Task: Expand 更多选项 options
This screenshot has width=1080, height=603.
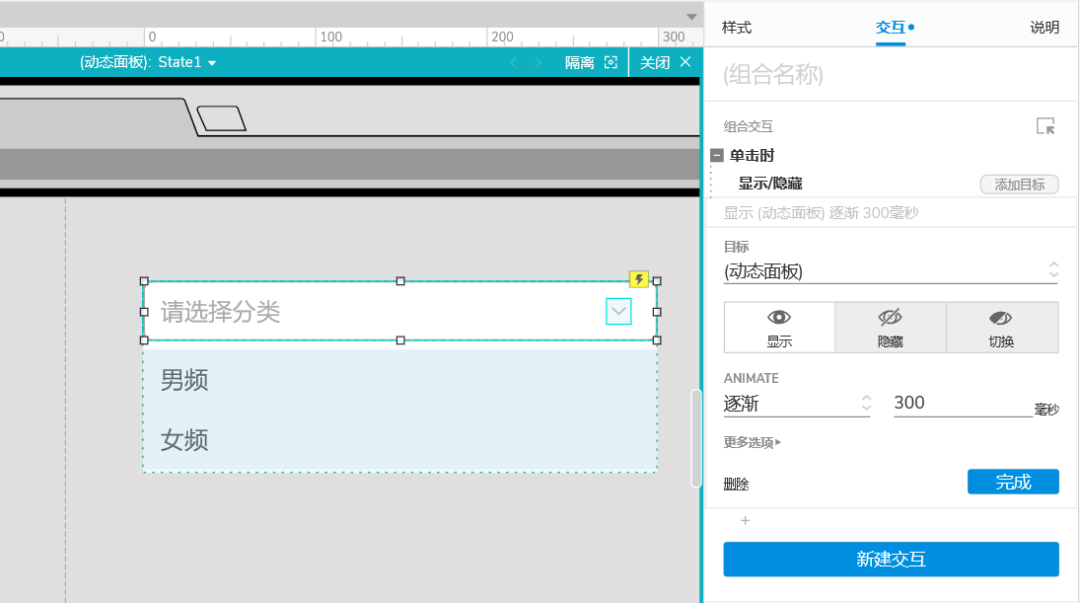Action: click(x=752, y=442)
